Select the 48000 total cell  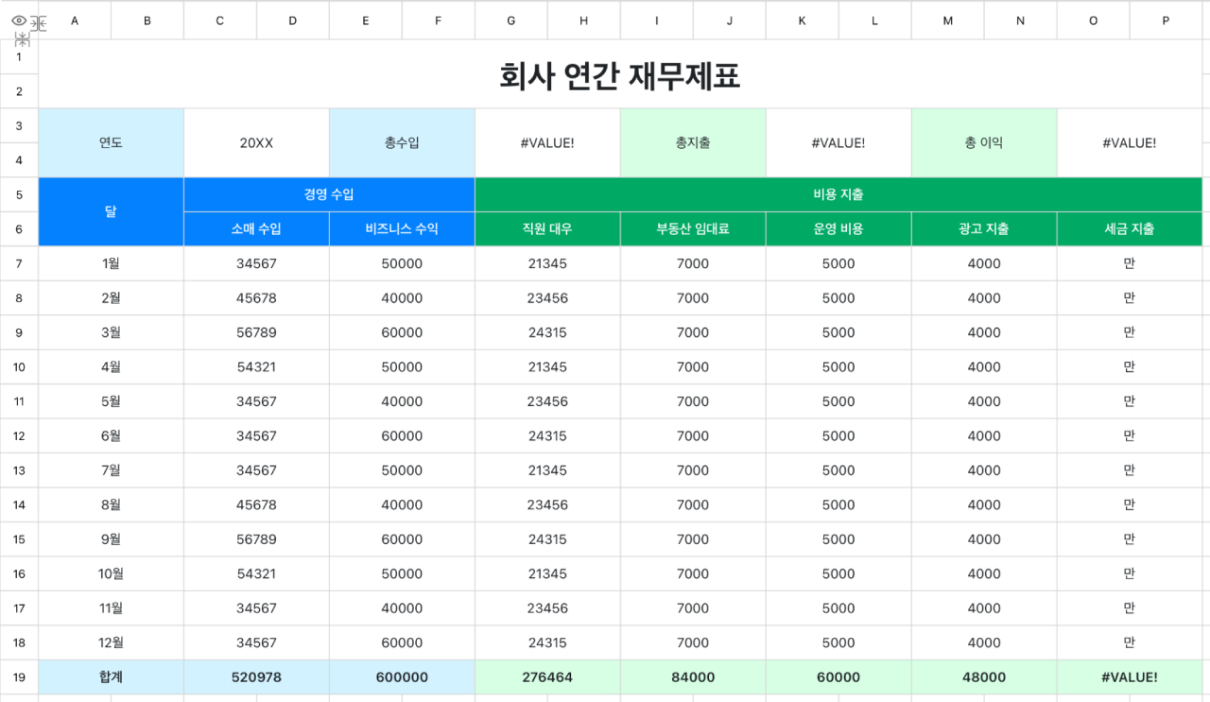tap(984, 677)
